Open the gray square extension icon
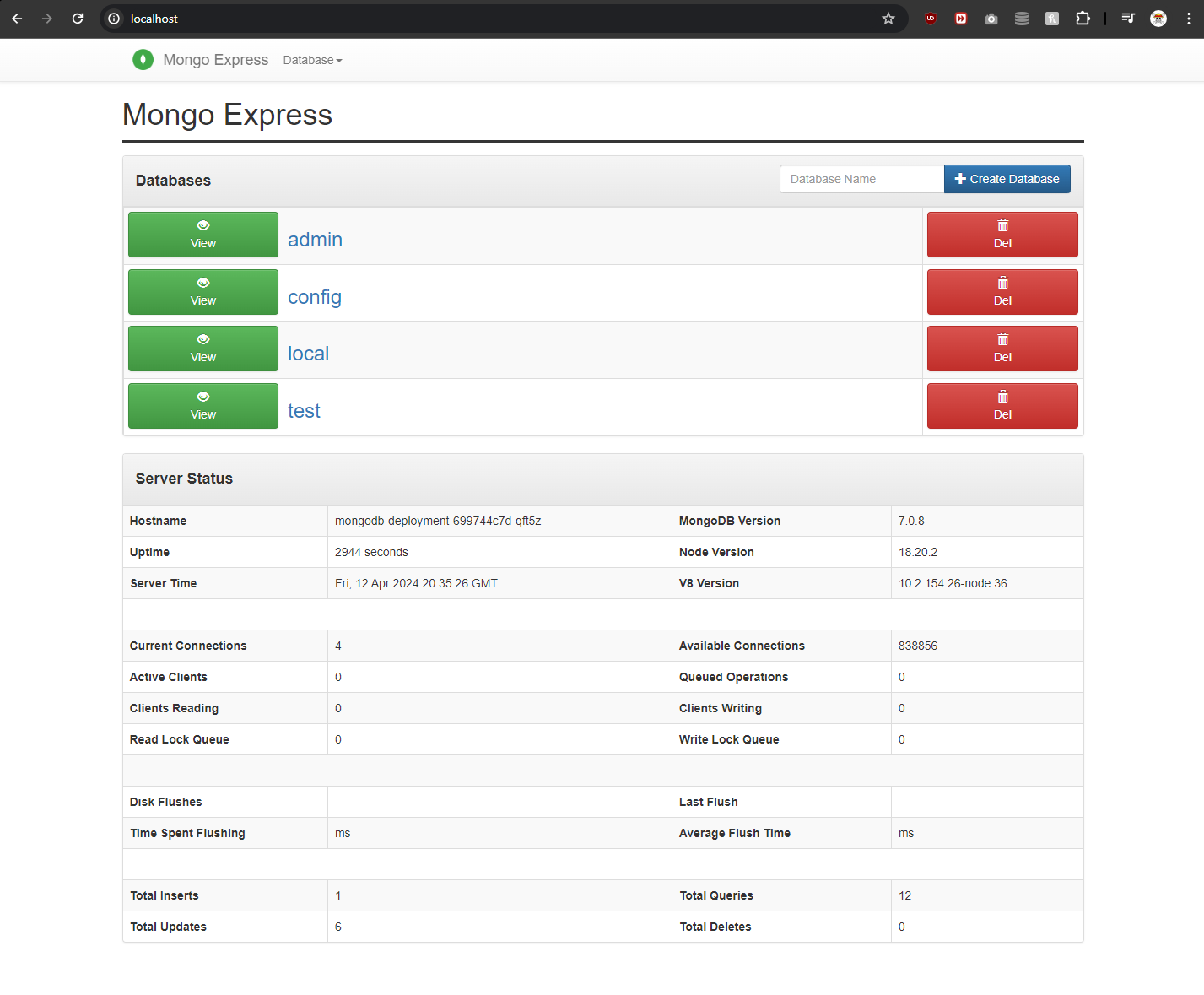The height and width of the screenshot is (995, 1204). click(1052, 19)
